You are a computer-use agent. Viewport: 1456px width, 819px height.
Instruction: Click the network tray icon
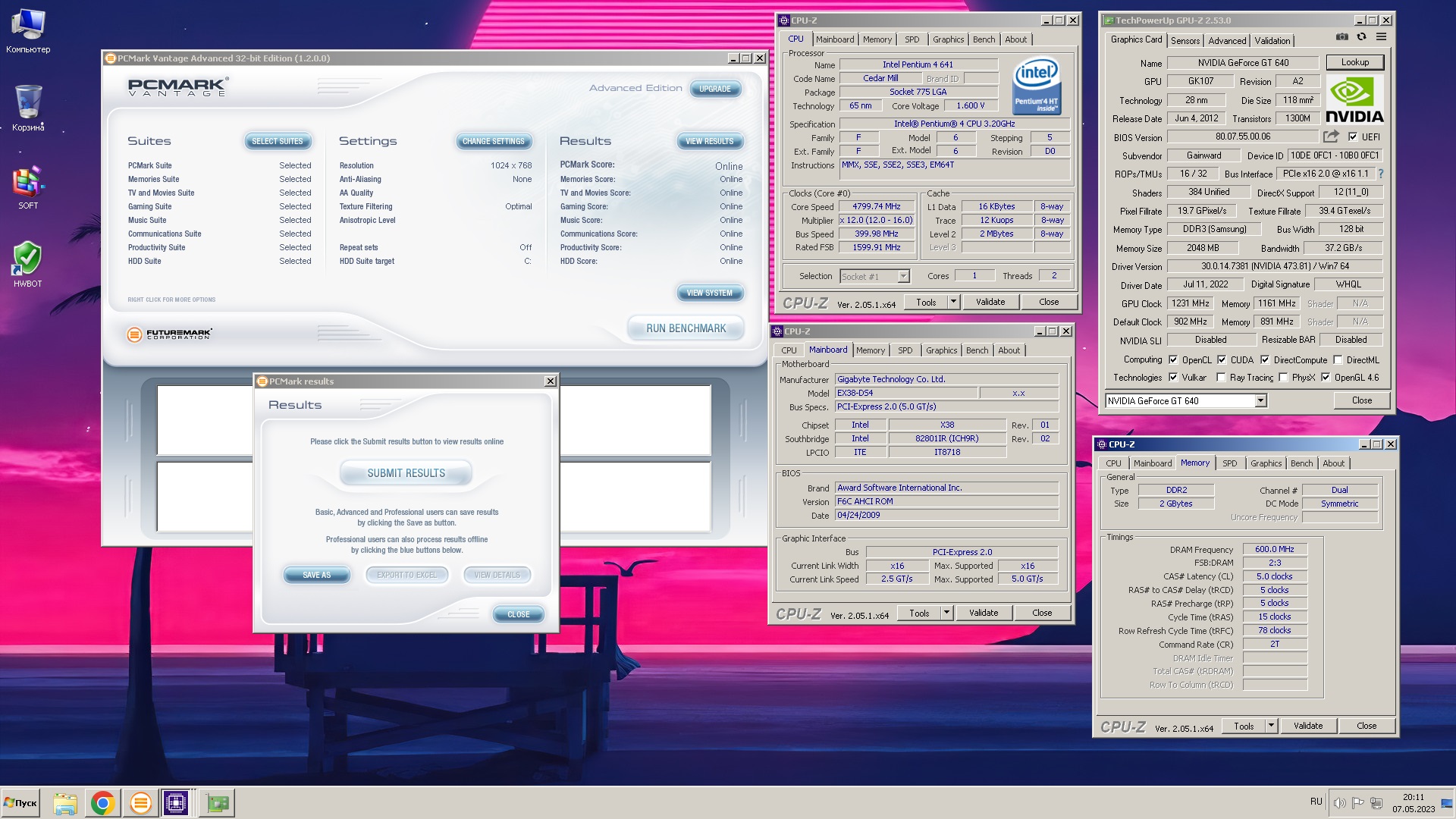point(1376,803)
